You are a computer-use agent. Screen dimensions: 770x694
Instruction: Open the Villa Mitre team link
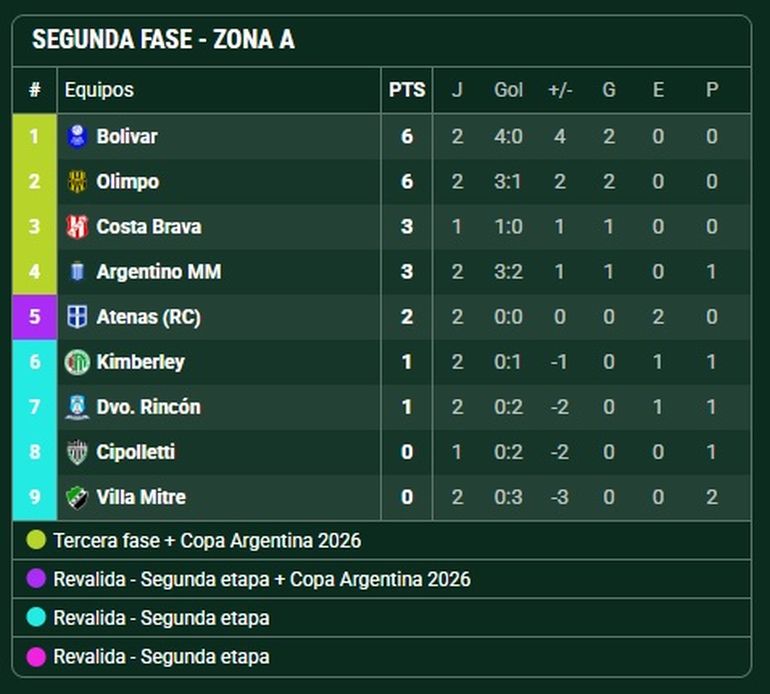[141, 497]
